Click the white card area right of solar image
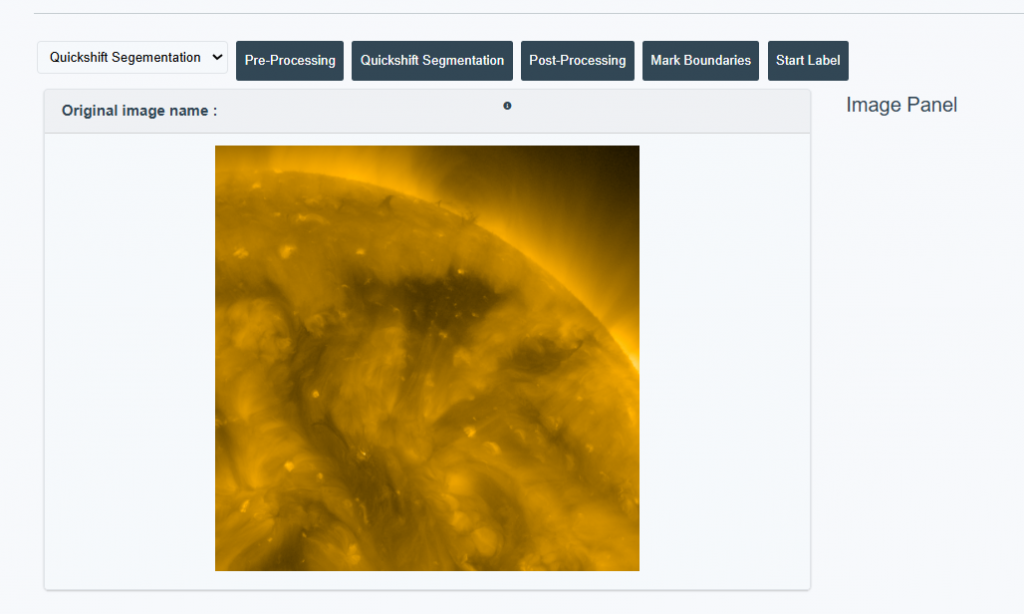The width and height of the screenshot is (1024, 614). (725, 360)
